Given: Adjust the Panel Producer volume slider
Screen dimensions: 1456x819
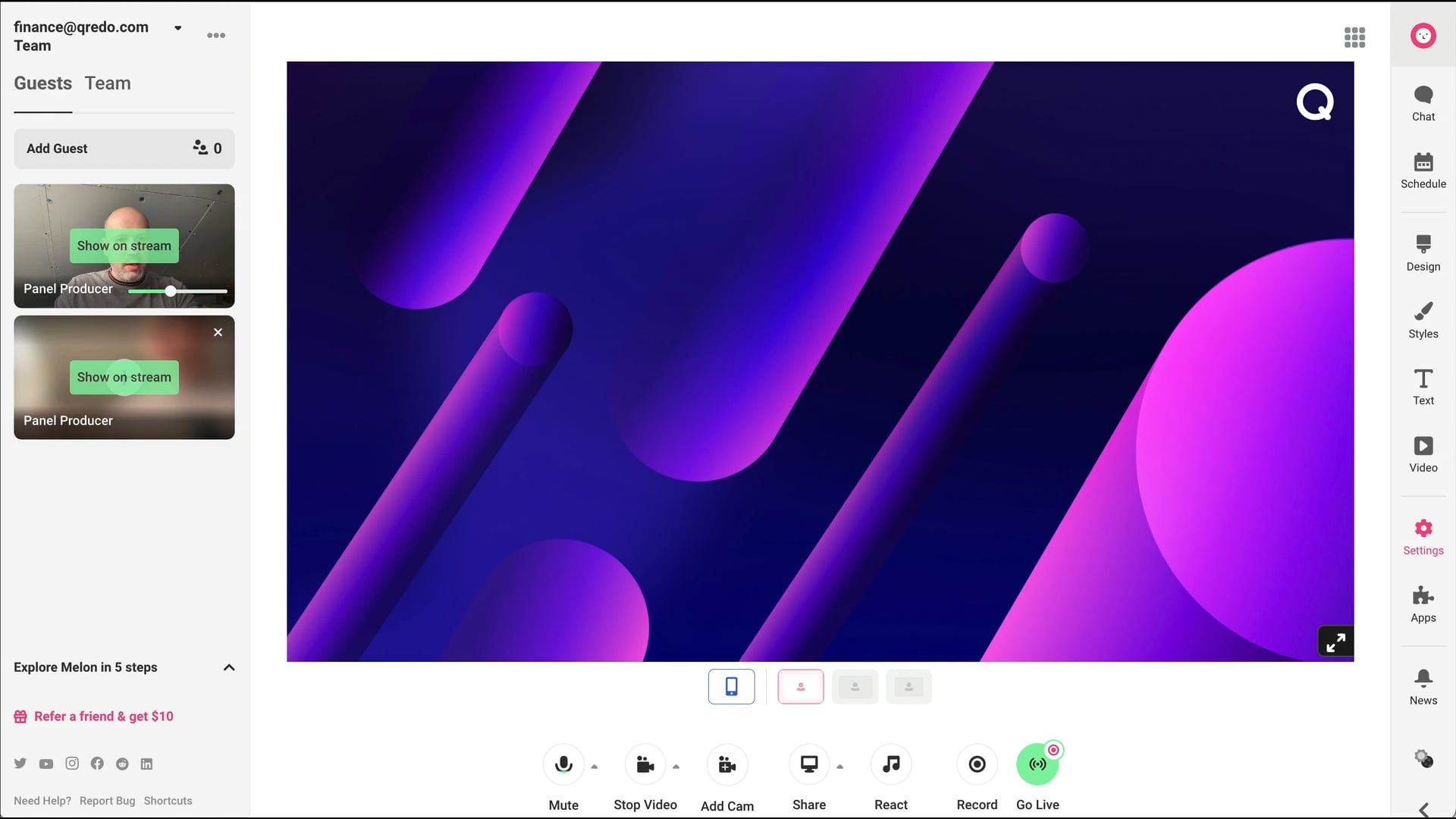Looking at the screenshot, I should [x=171, y=291].
